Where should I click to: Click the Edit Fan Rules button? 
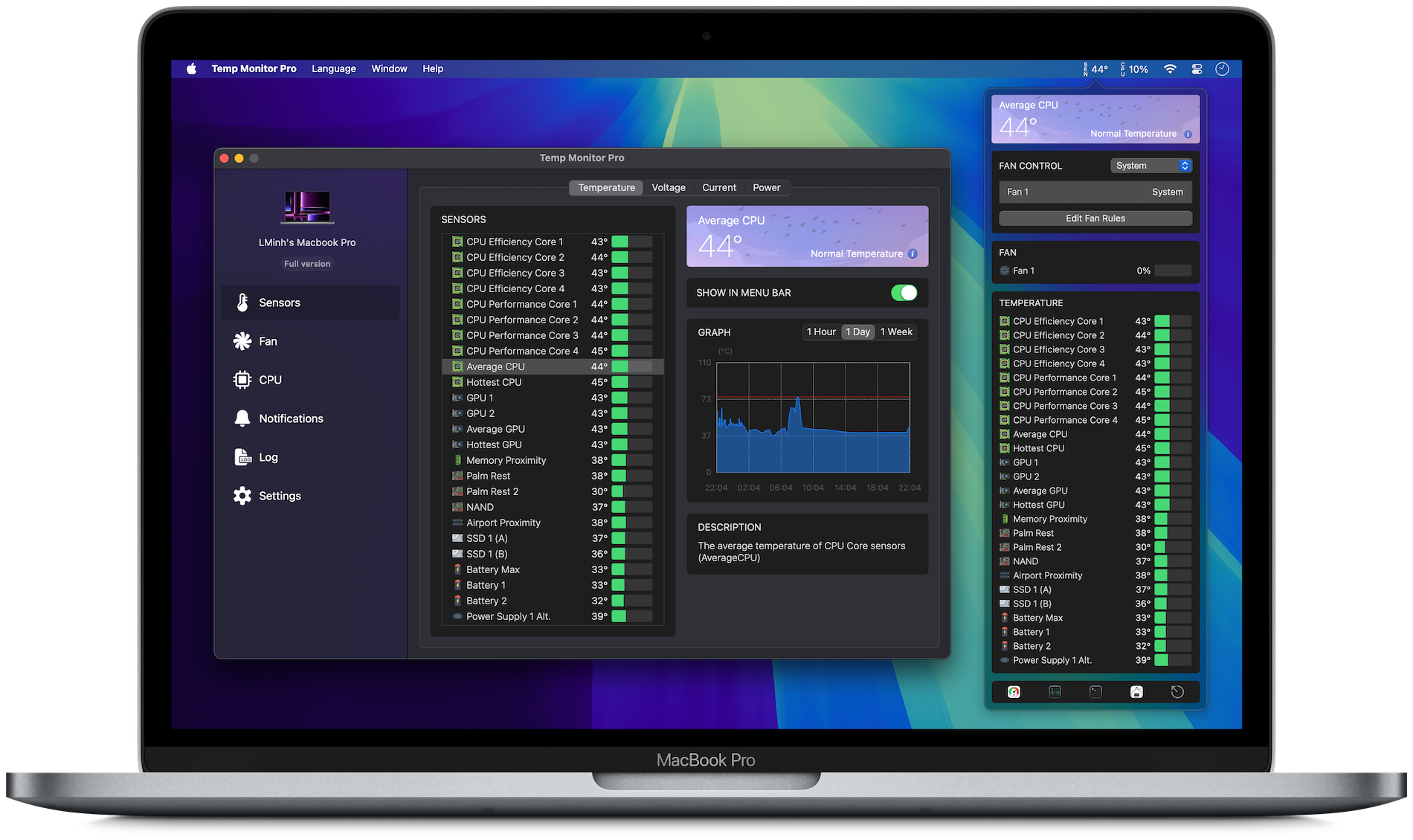[x=1095, y=219]
